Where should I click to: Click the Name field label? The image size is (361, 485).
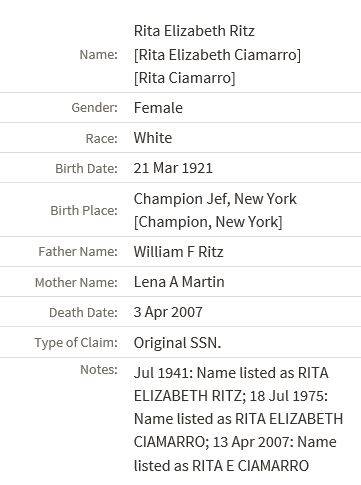(98, 55)
